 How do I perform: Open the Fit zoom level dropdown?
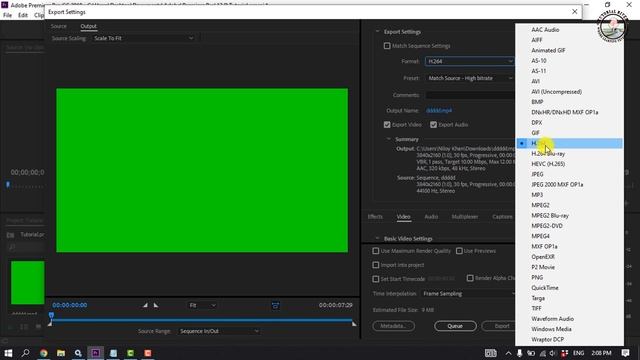coord(202,305)
